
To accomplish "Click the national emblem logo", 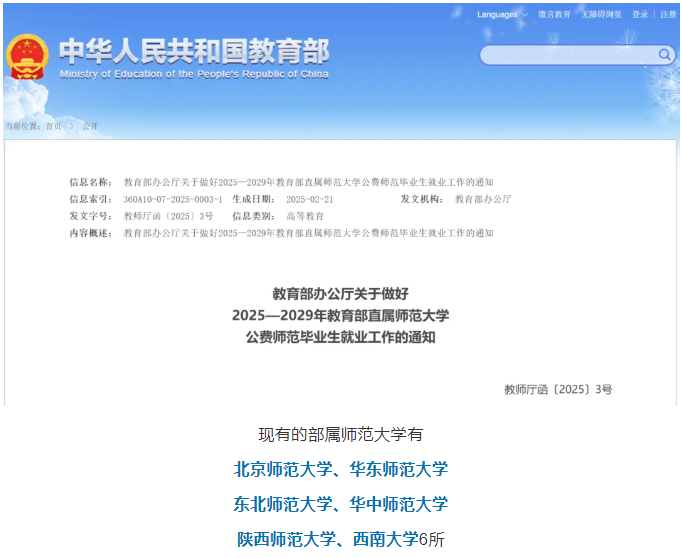I will pos(27,56).
